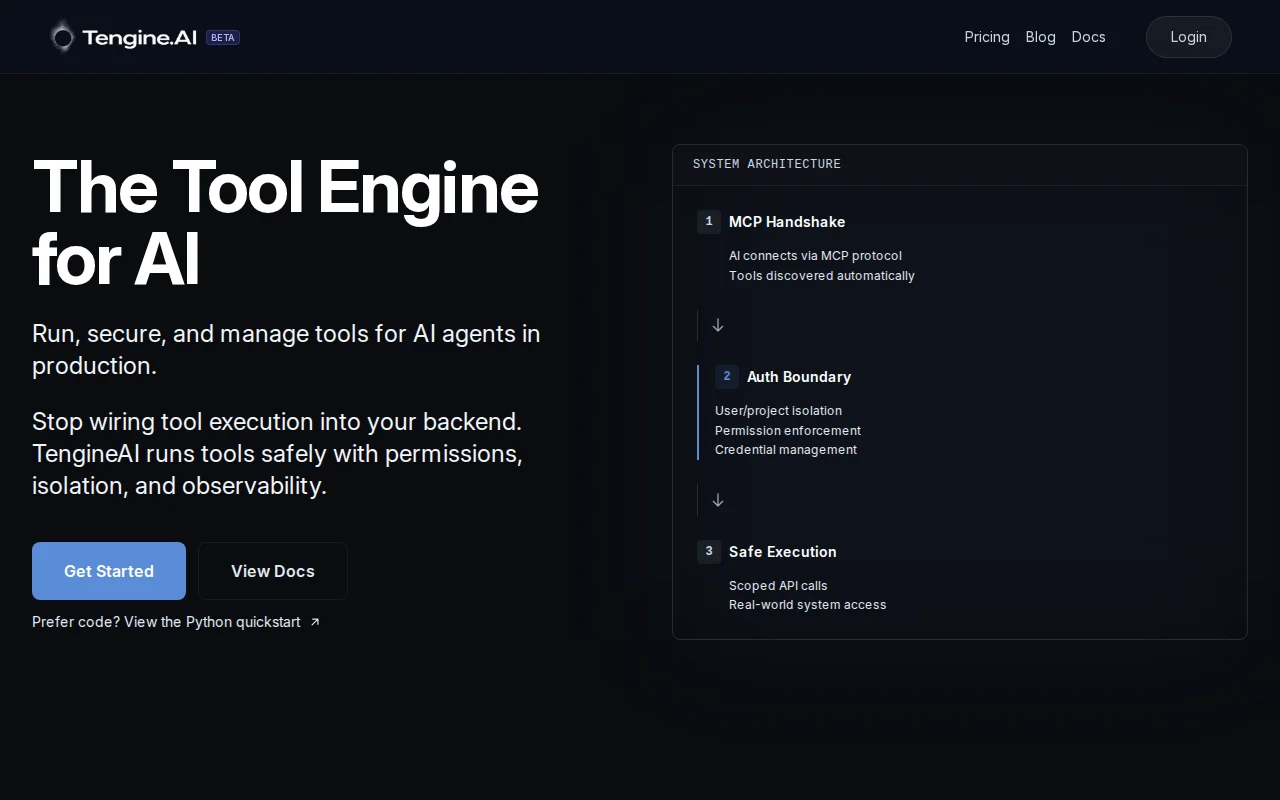This screenshot has width=1280, height=800.
Task: Go to the Blog
Action: 1041,37
